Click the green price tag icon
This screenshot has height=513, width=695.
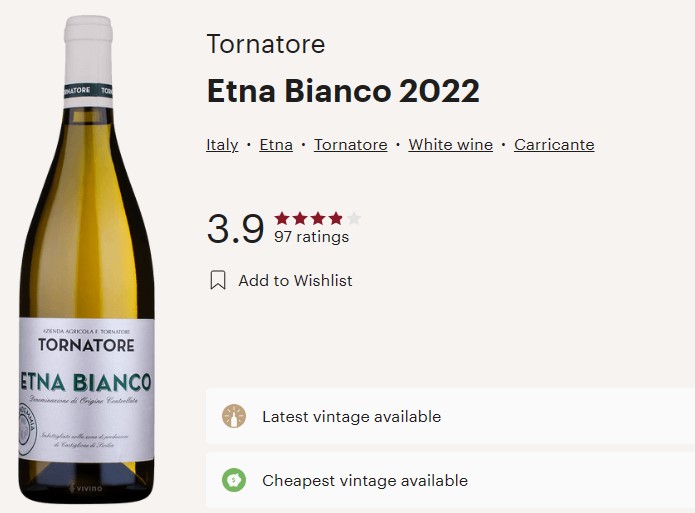click(x=234, y=480)
